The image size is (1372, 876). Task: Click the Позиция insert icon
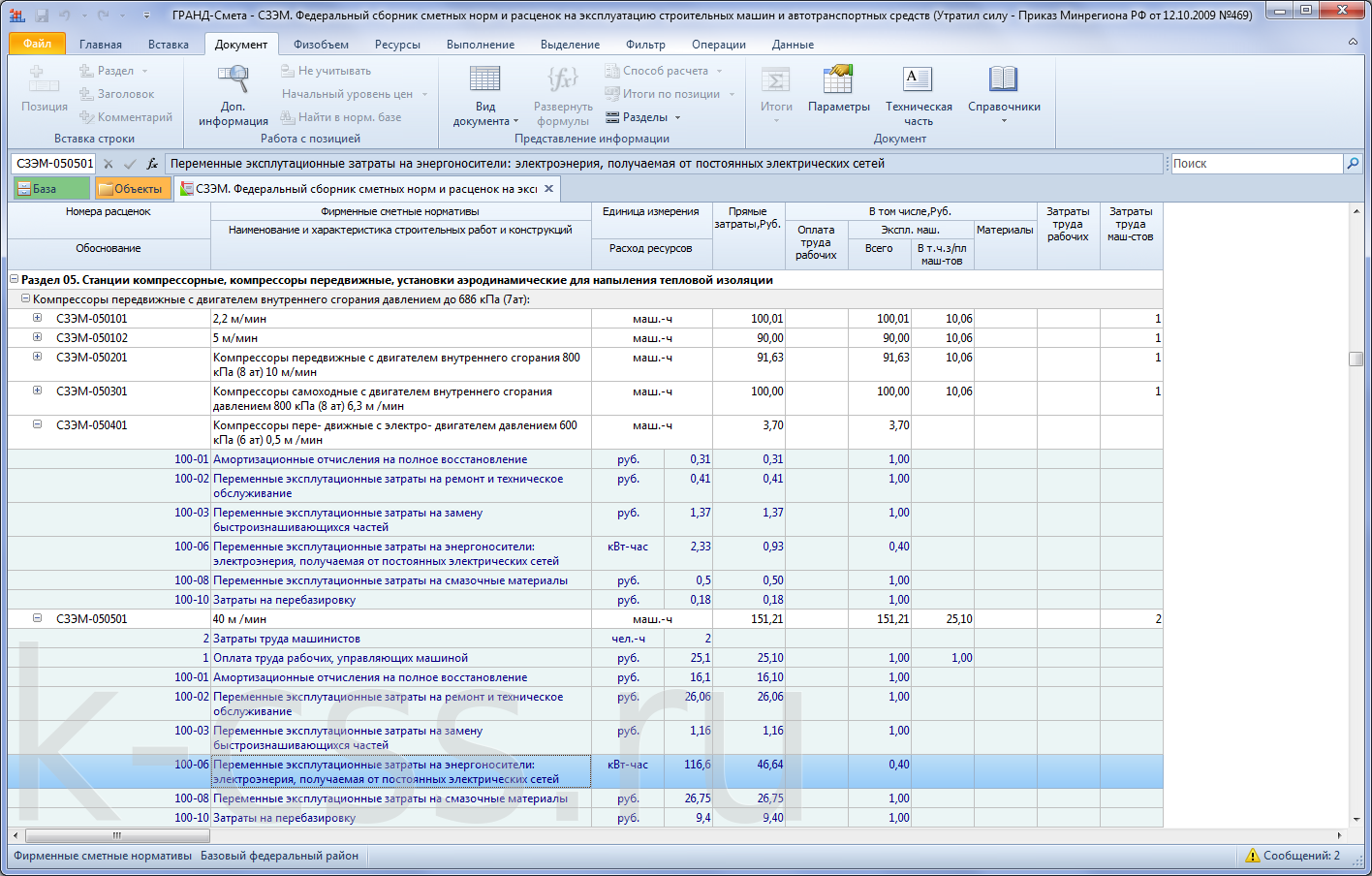click(45, 89)
